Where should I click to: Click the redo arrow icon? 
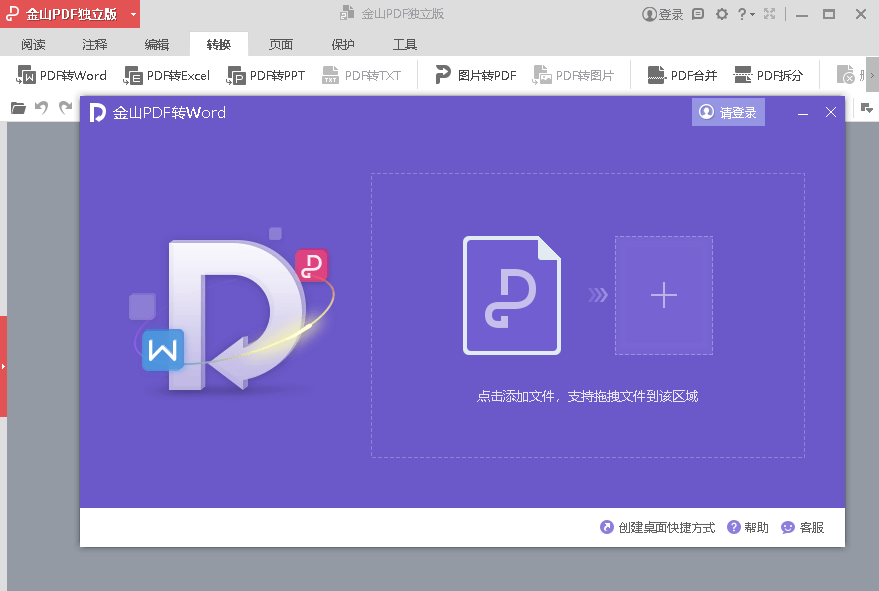[x=66, y=107]
